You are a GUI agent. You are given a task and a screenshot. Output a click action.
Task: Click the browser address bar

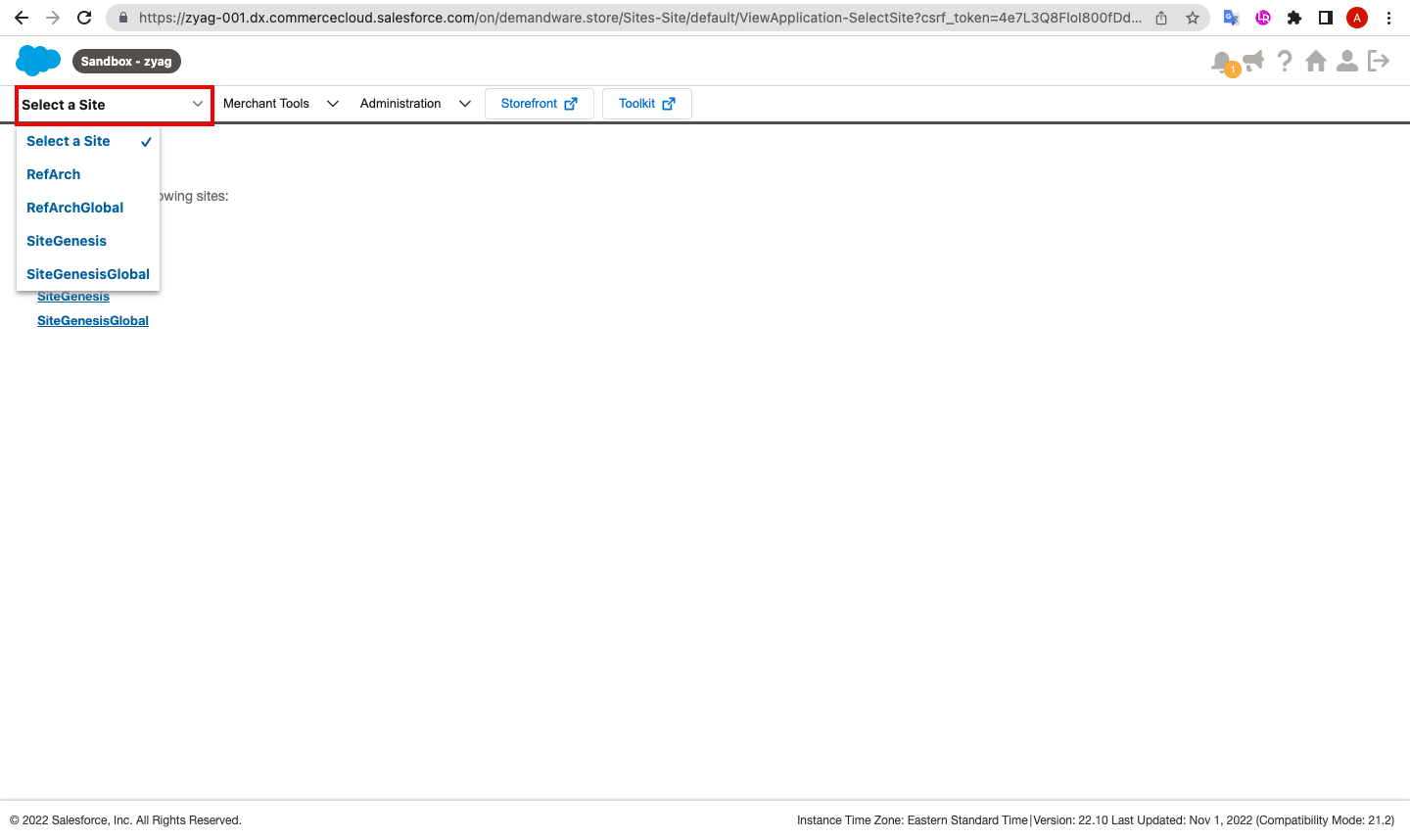coord(636,18)
